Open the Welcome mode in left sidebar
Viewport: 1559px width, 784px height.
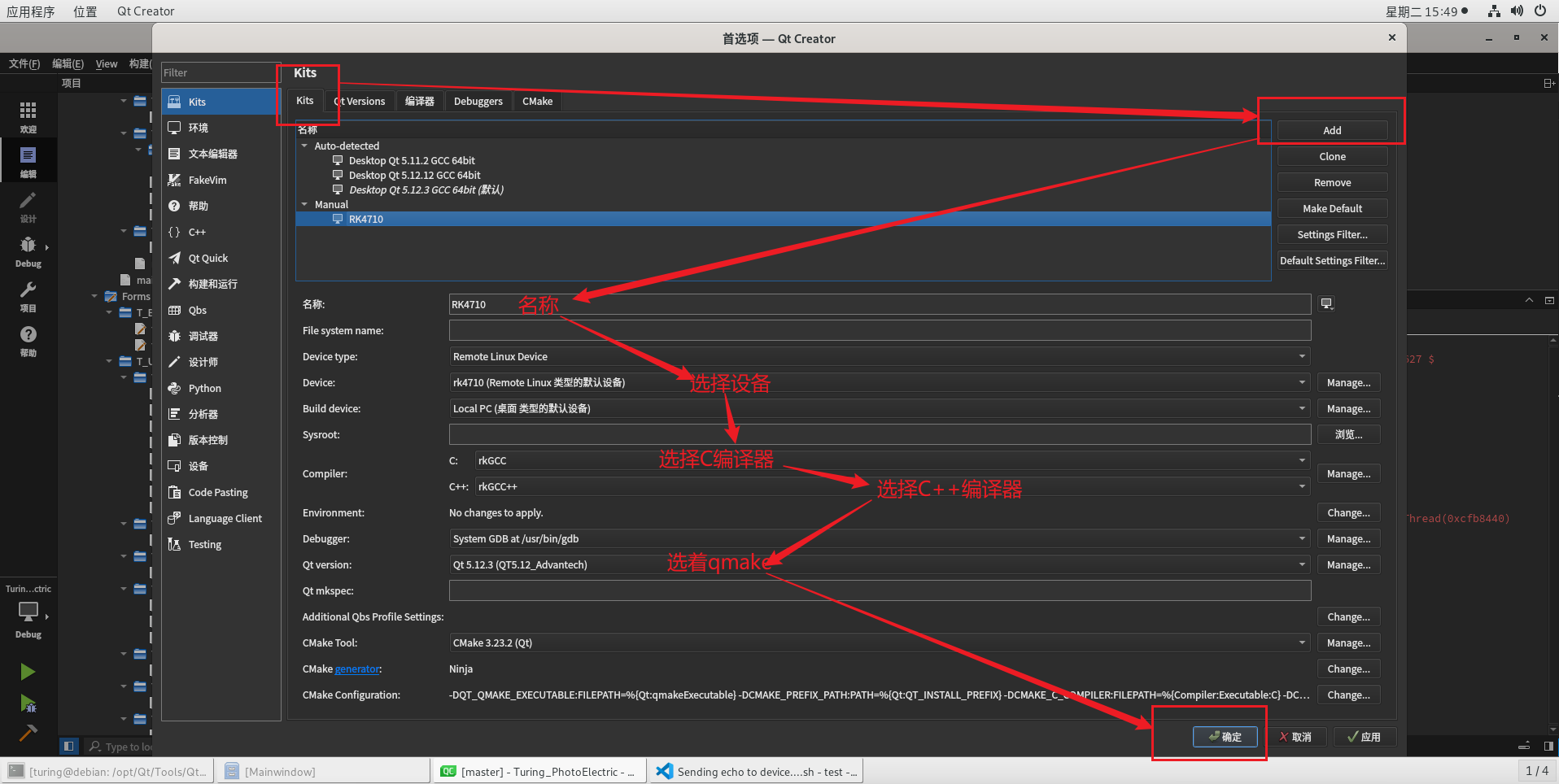(28, 116)
